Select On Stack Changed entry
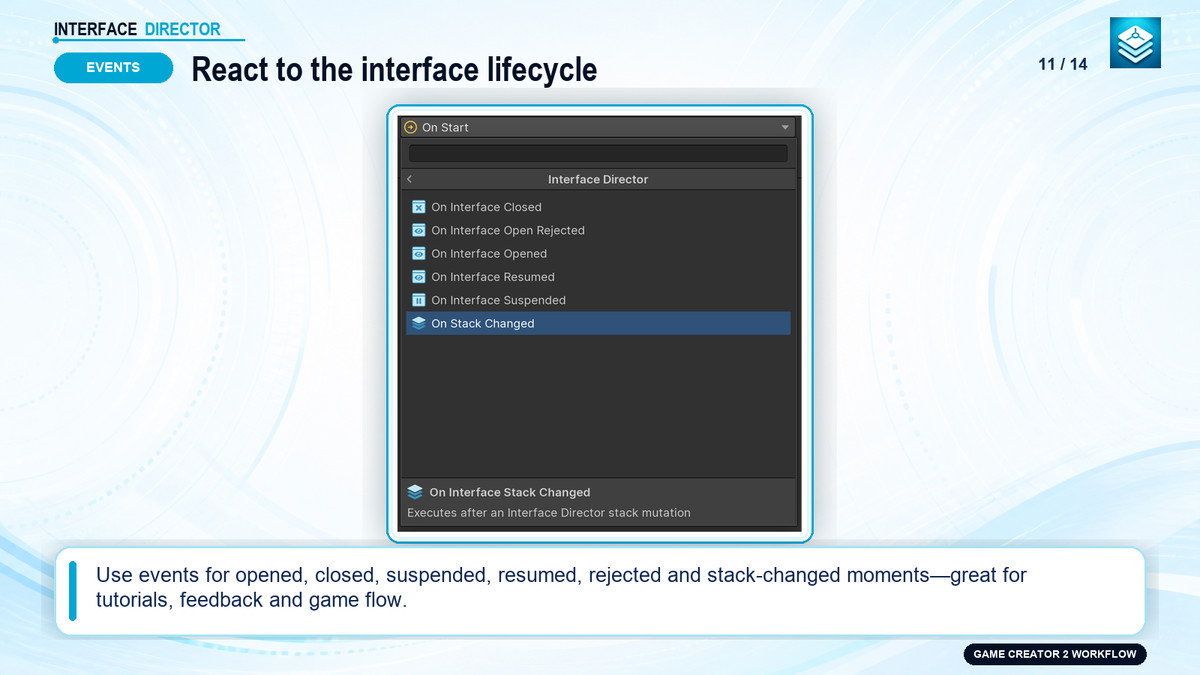The width and height of the screenshot is (1200, 675). (598, 323)
